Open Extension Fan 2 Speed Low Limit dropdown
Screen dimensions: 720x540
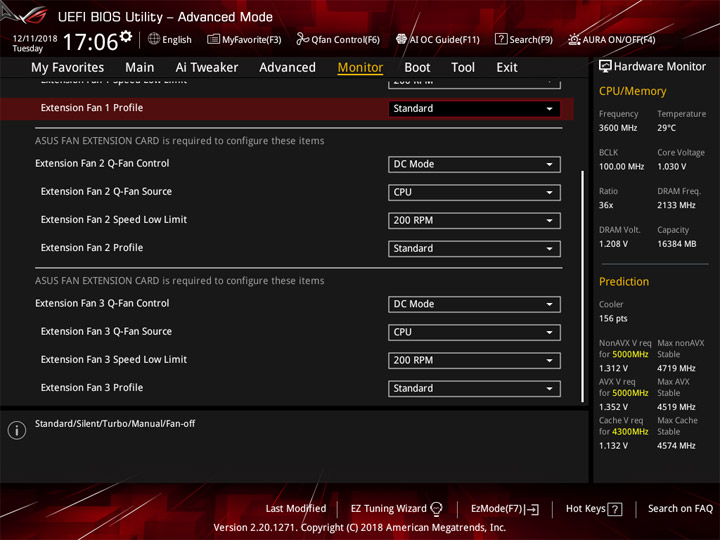pos(474,220)
